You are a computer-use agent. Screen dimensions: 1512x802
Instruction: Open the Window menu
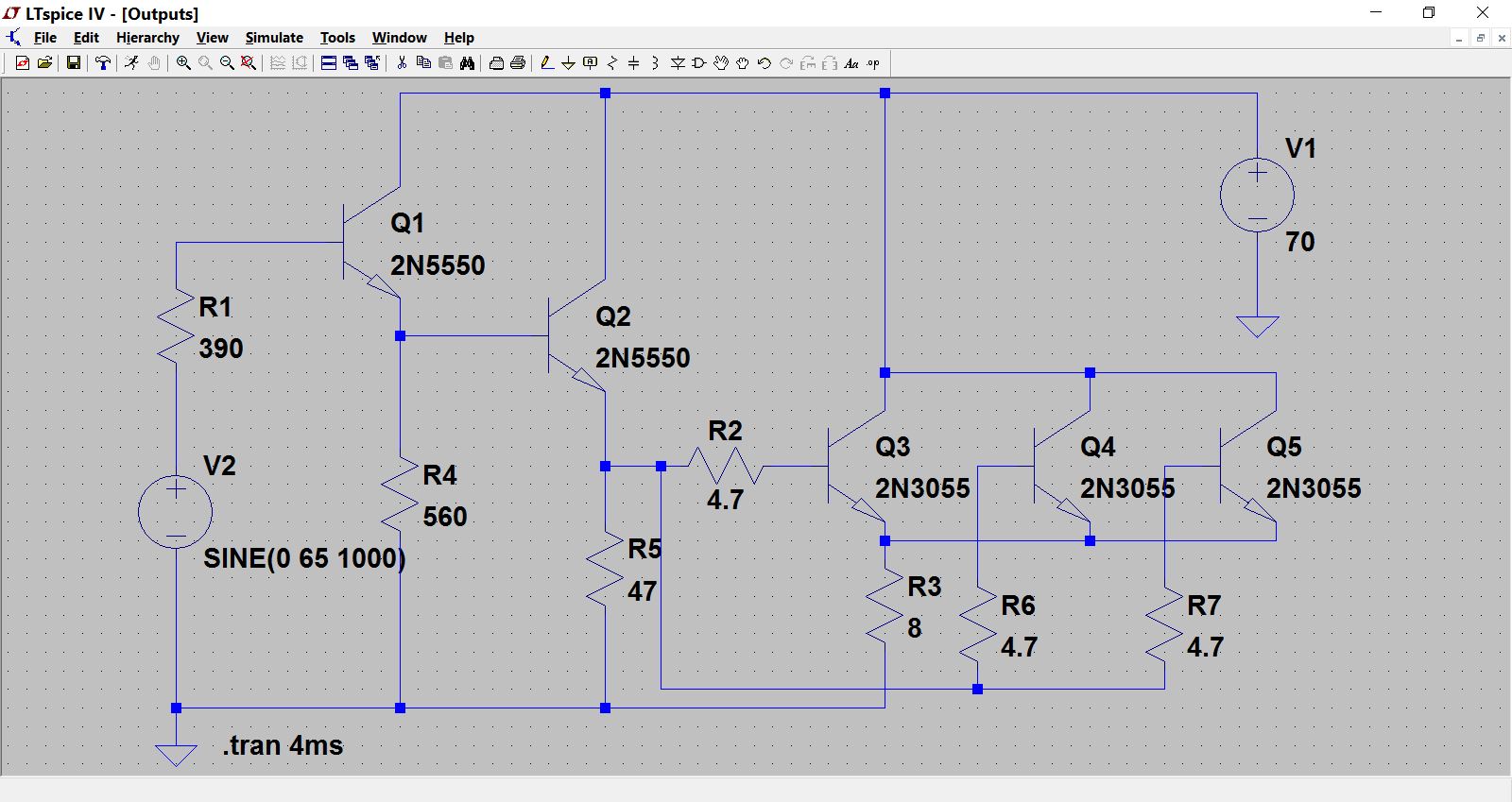(399, 38)
